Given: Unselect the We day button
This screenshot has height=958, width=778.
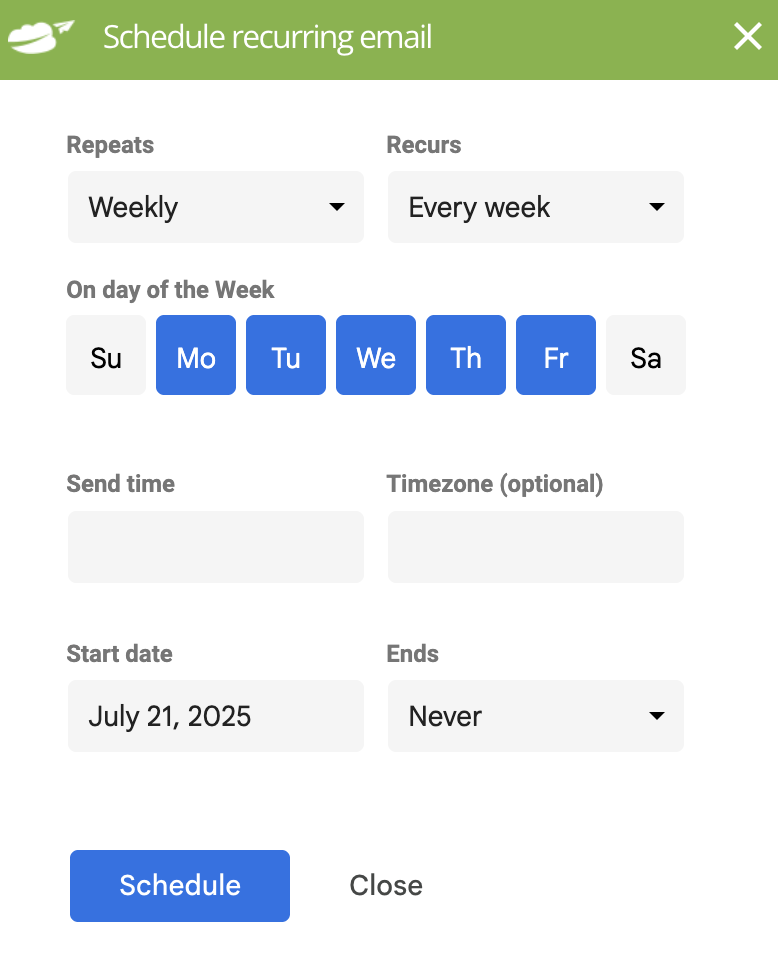Looking at the screenshot, I should (376, 355).
